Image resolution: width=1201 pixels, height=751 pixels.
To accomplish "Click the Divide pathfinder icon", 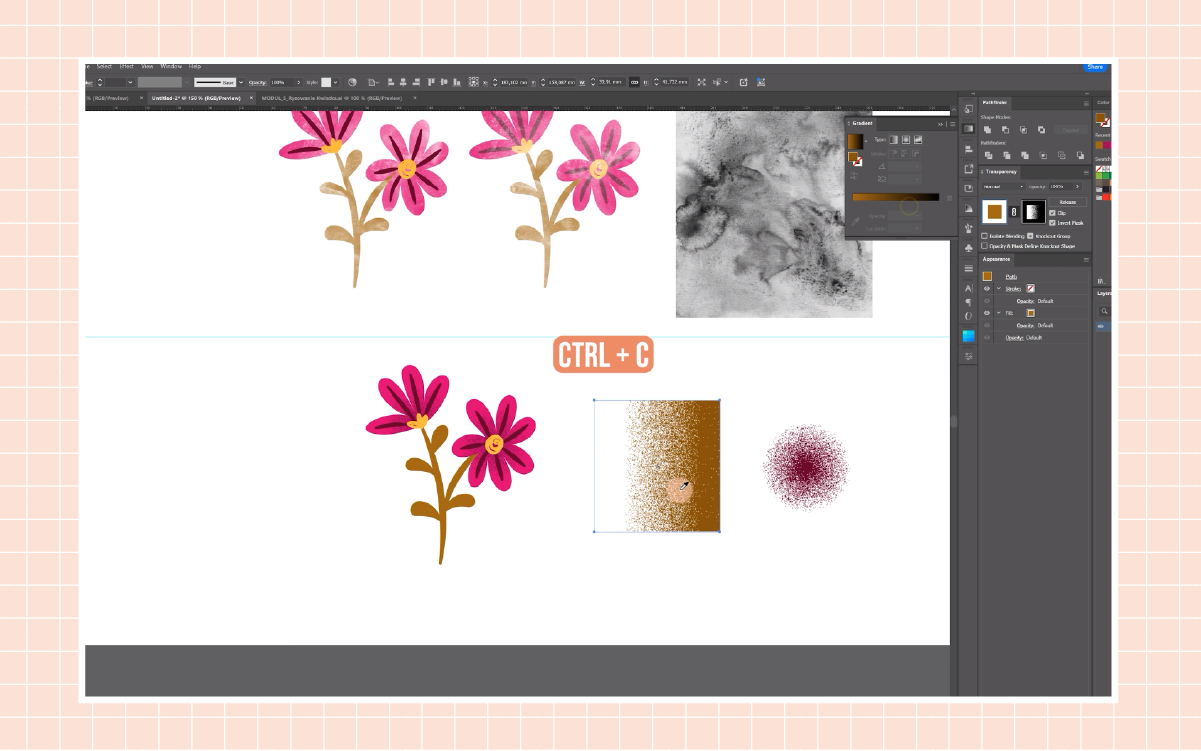I will [987, 155].
